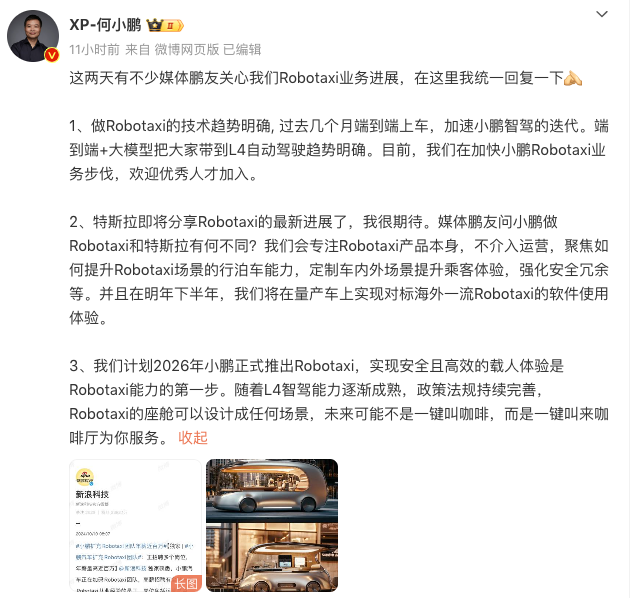Click the 已编辑 edited label

pyautogui.click(x=241, y=49)
